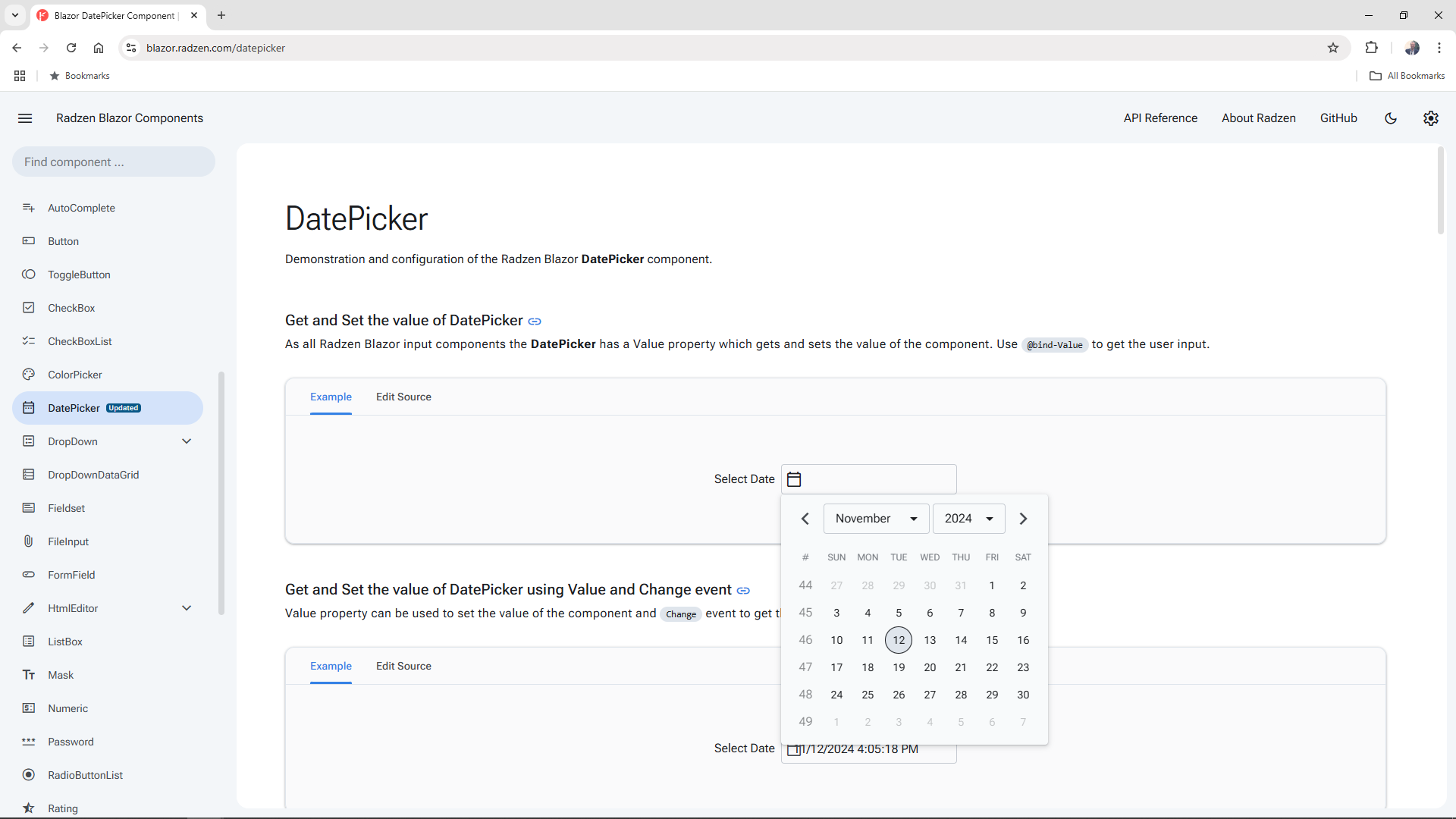
Task: Select the second Example tab
Action: (331, 666)
